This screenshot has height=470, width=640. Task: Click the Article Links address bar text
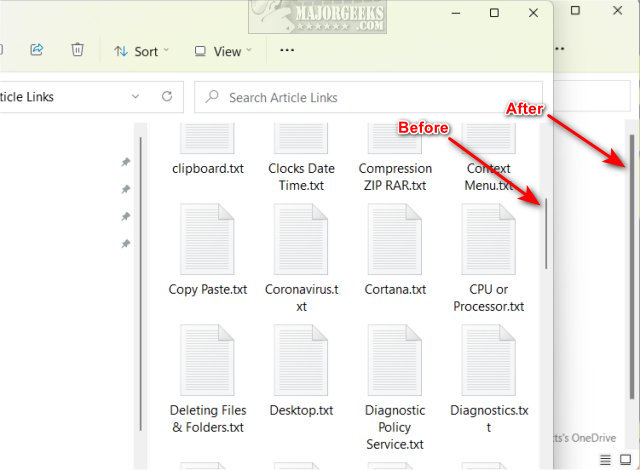[27, 97]
